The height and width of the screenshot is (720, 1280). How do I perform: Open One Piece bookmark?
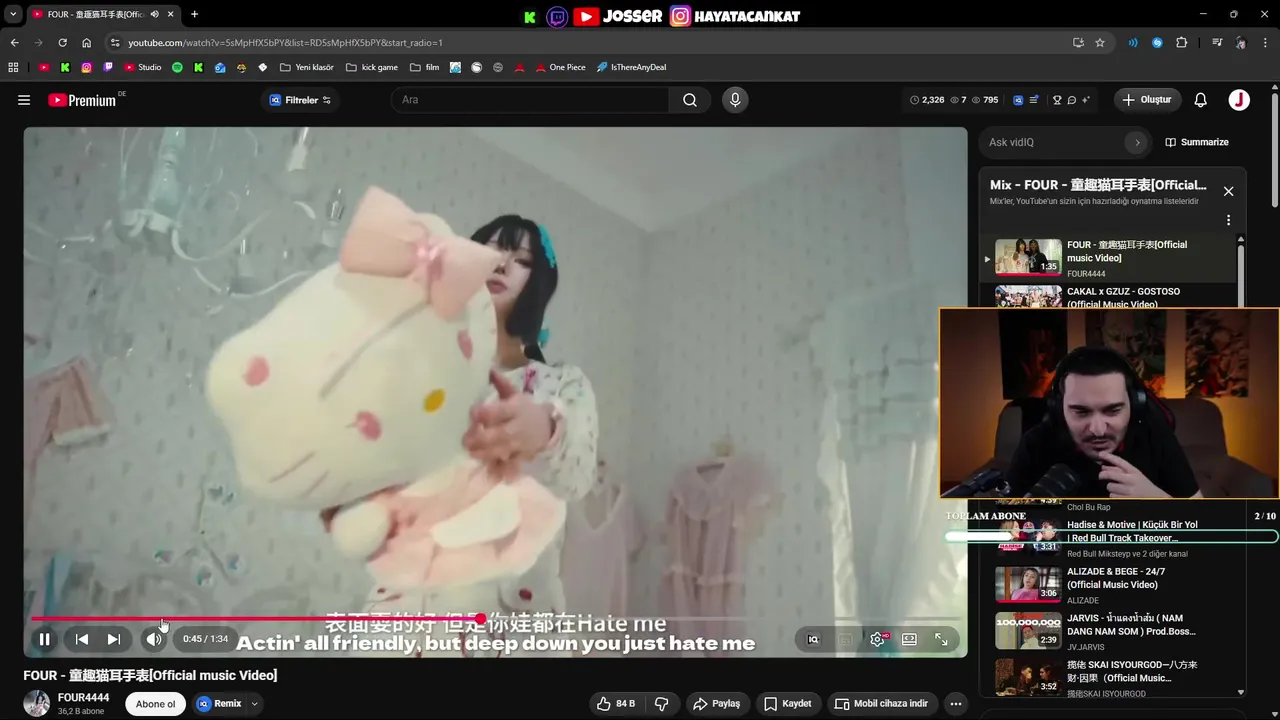[x=561, y=67]
